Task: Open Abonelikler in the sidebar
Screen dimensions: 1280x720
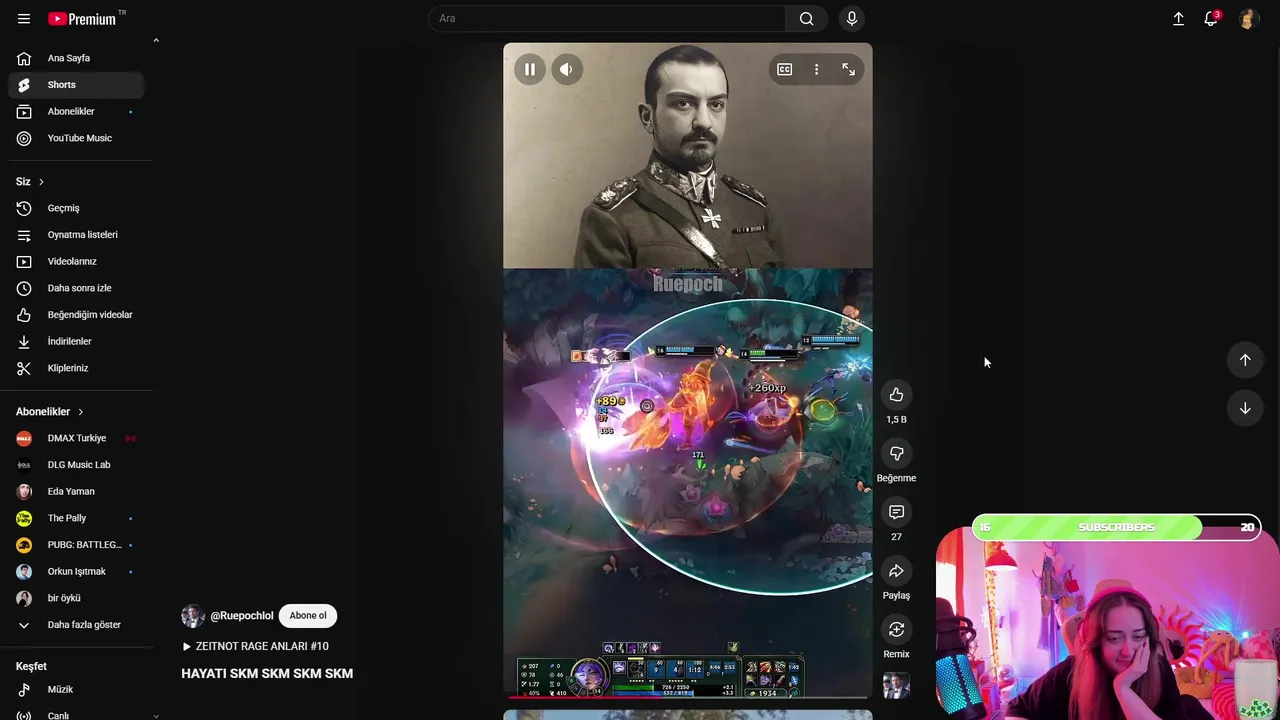Action: click(76, 111)
